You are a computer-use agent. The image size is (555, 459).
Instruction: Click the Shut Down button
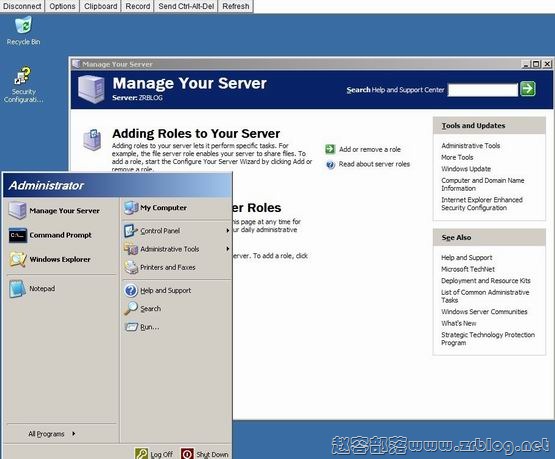click(x=205, y=454)
